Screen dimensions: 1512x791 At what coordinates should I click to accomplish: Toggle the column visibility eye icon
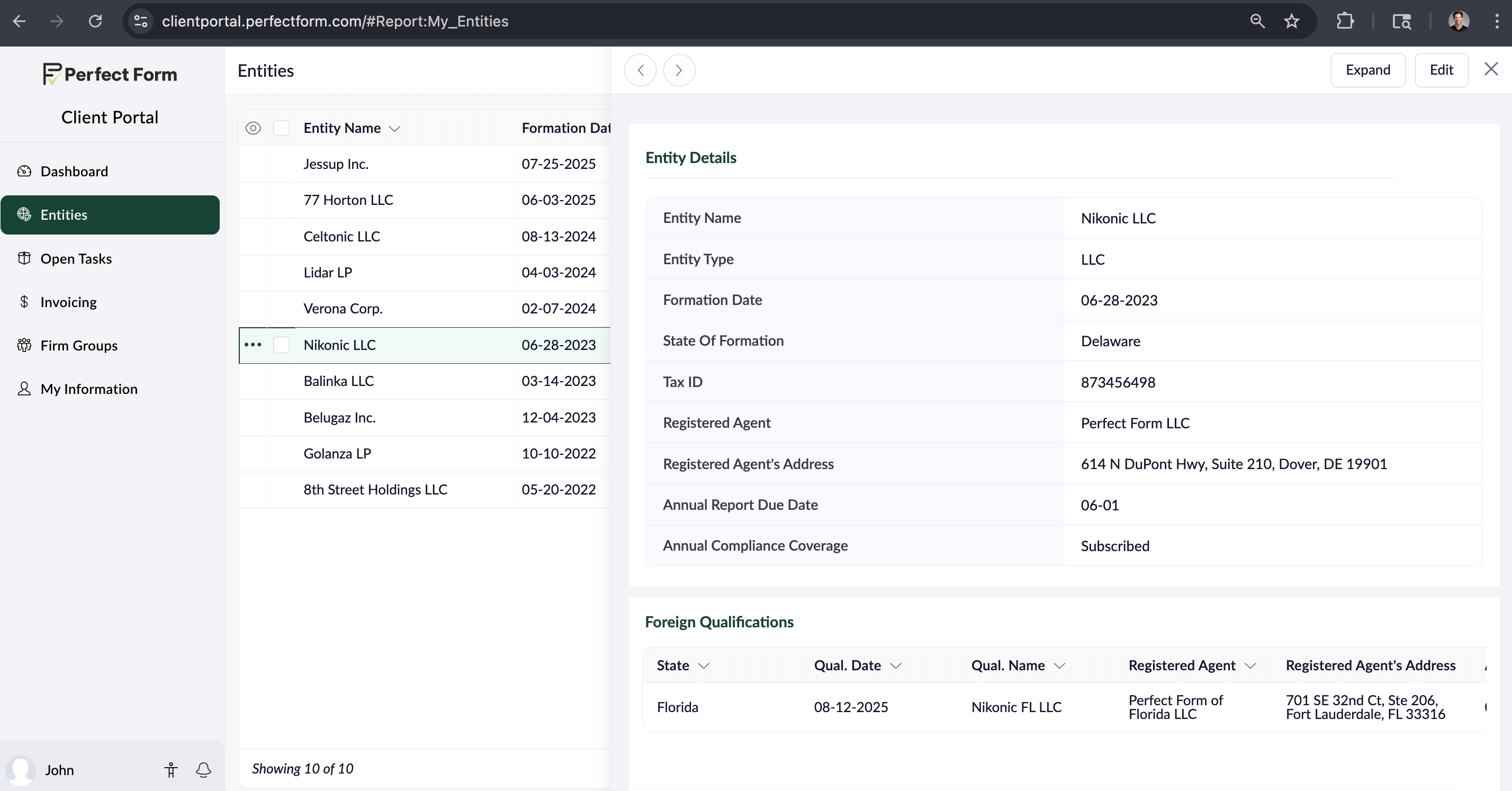click(x=253, y=128)
